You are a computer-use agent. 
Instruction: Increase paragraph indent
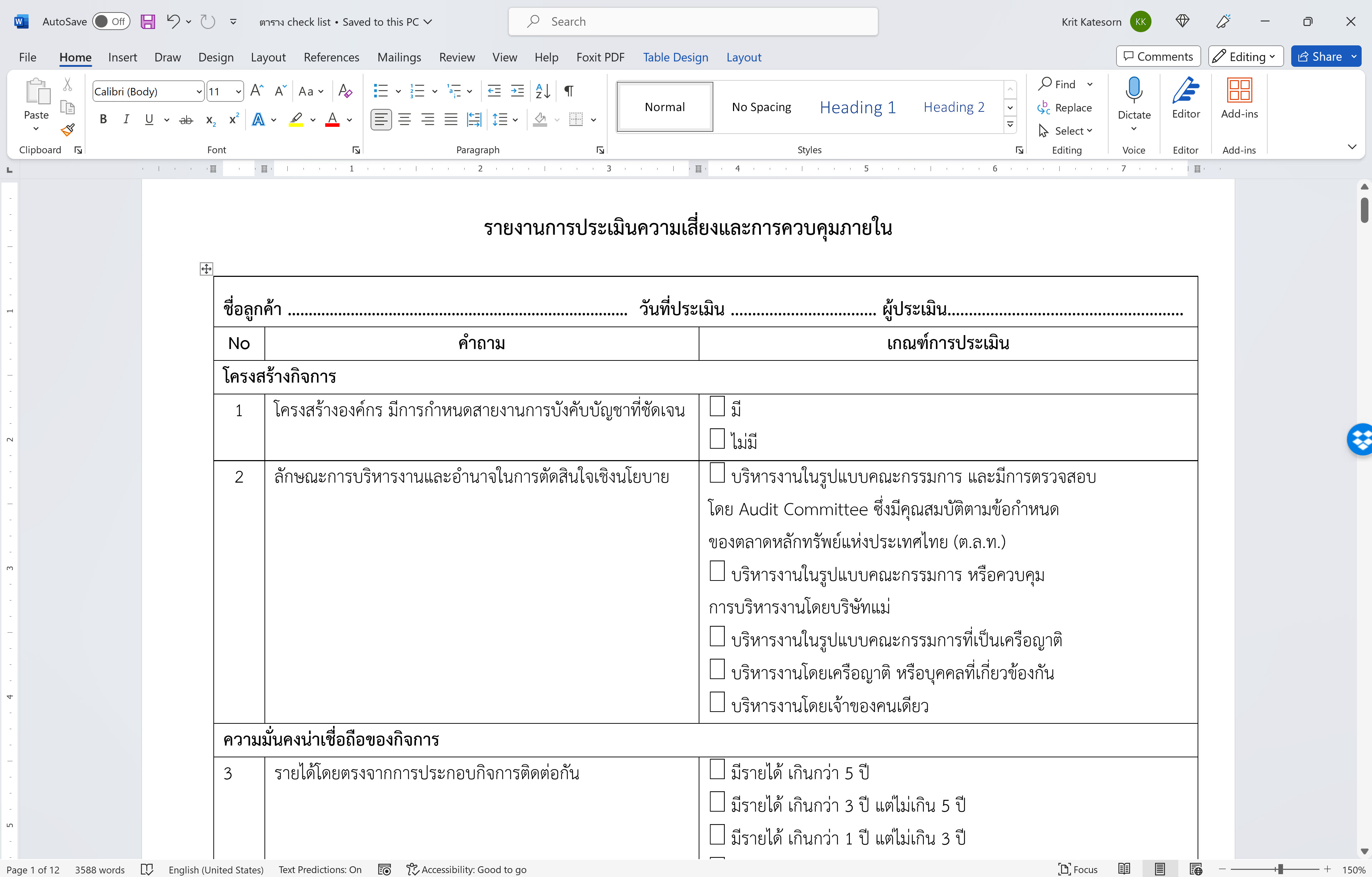[x=517, y=90]
